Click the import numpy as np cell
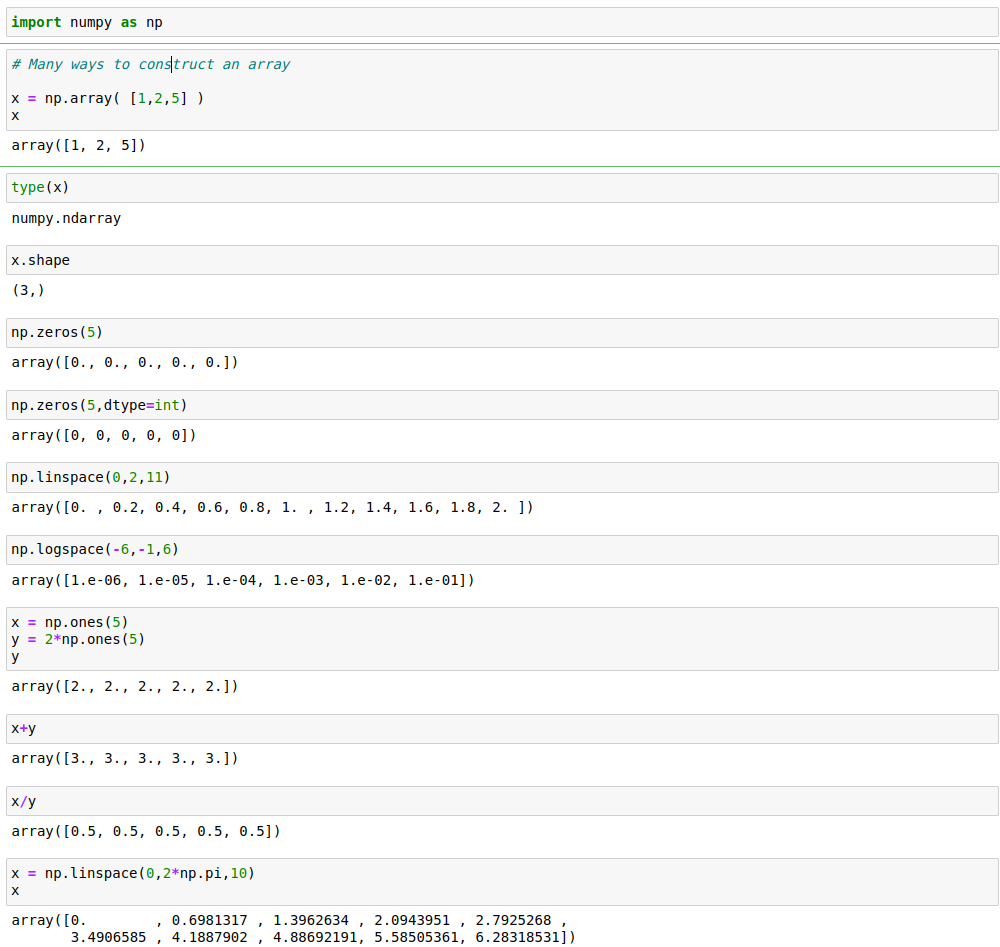Screen dimensions: 1000x947 pyautogui.click(x=500, y=22)
